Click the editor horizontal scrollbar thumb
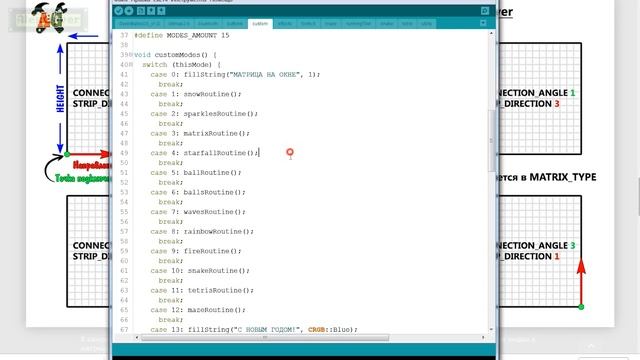Viewport: 640px width, 360px height. pos(265,338)
